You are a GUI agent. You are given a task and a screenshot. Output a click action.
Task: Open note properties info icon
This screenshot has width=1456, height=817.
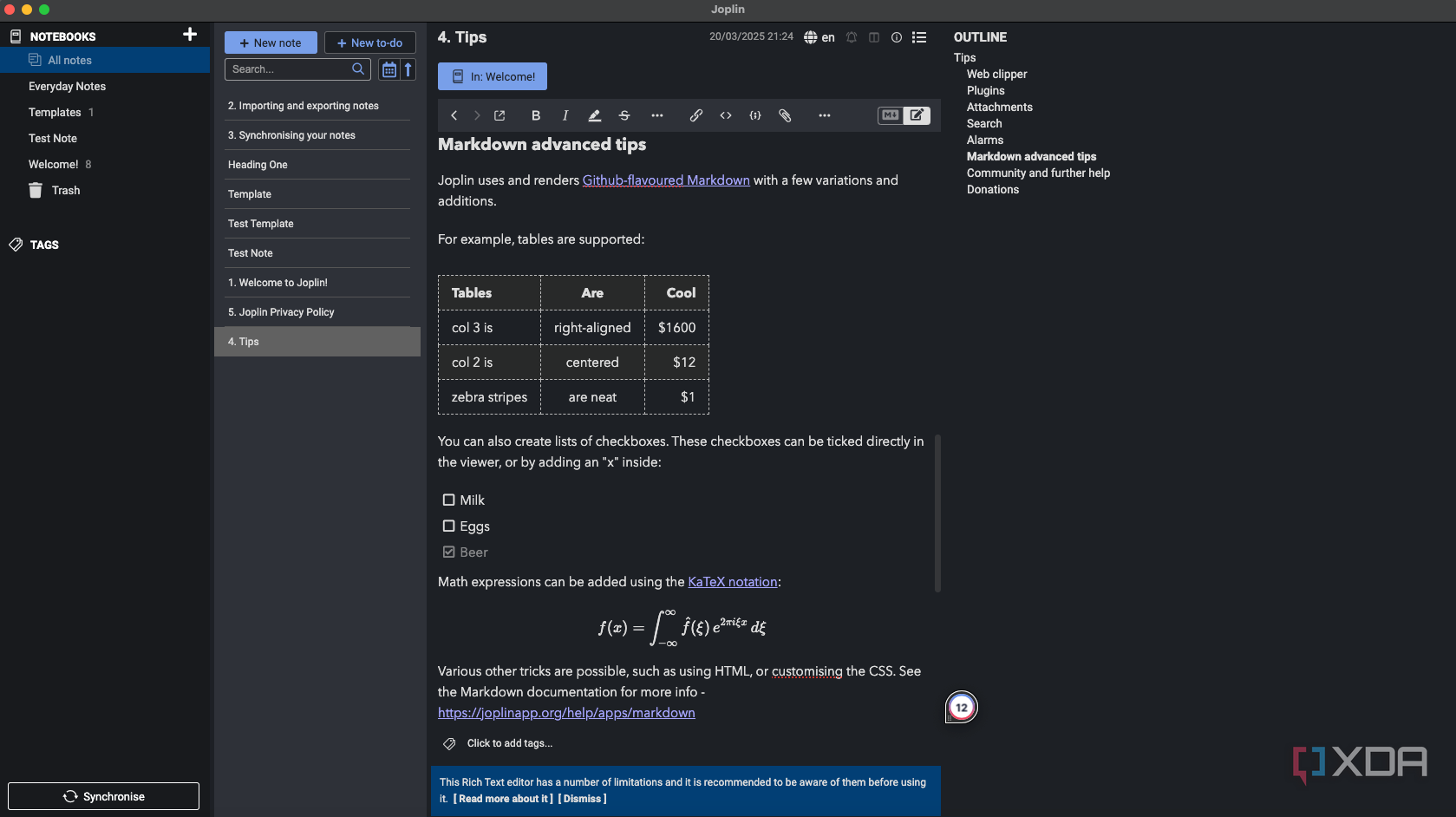point(897,37)
